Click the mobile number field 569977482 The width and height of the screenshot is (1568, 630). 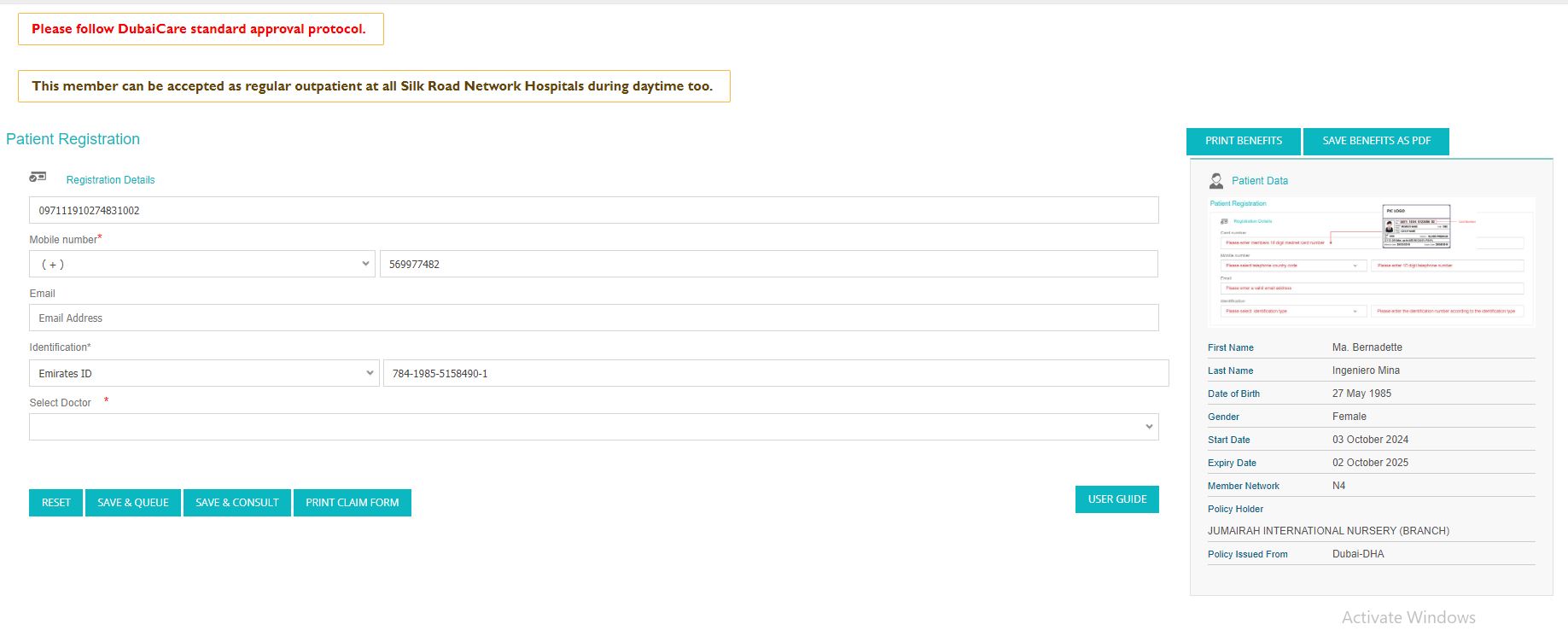point(769,264)
